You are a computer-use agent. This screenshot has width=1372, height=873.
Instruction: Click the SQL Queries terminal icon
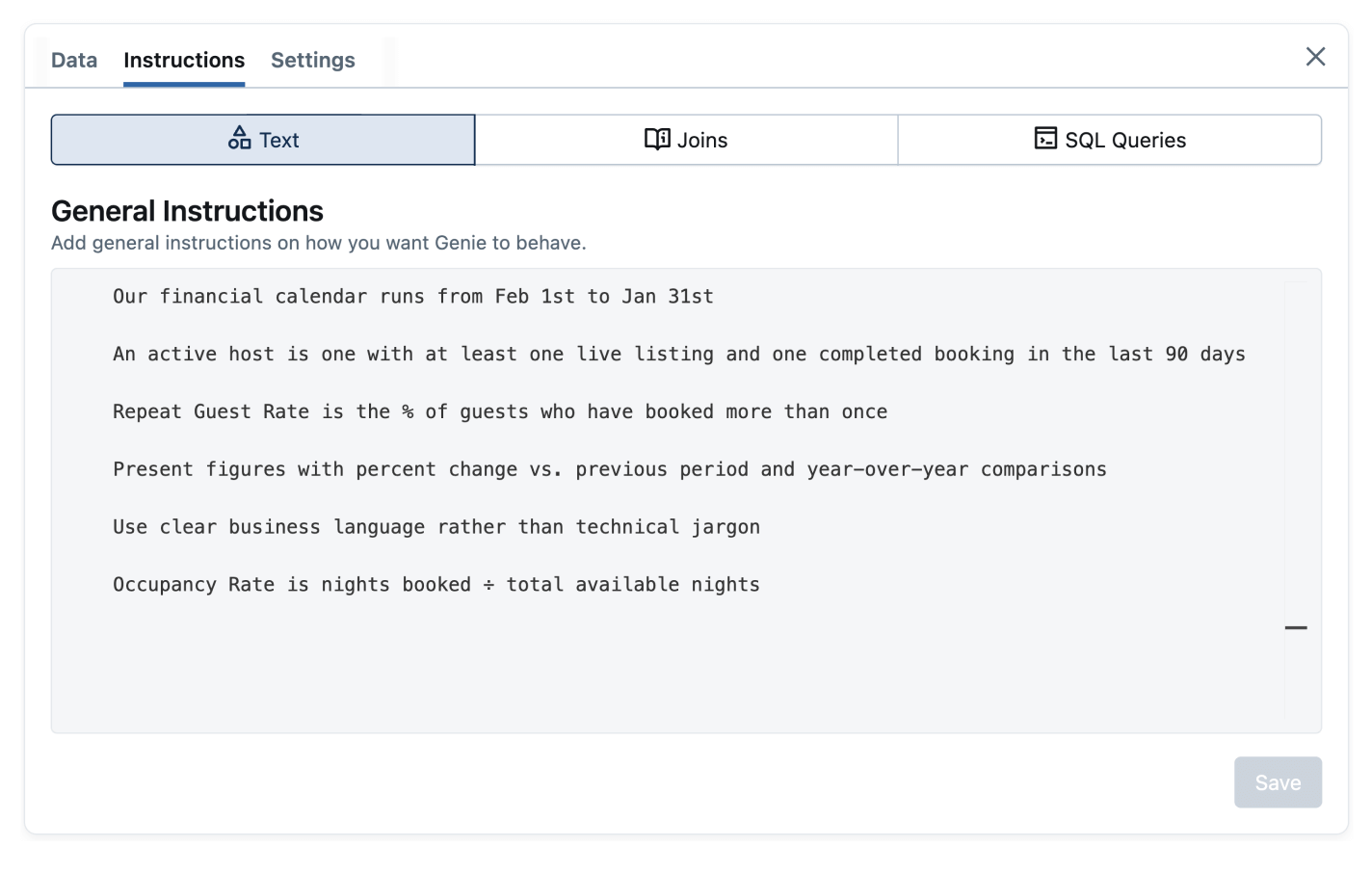tap(1045, 139)
